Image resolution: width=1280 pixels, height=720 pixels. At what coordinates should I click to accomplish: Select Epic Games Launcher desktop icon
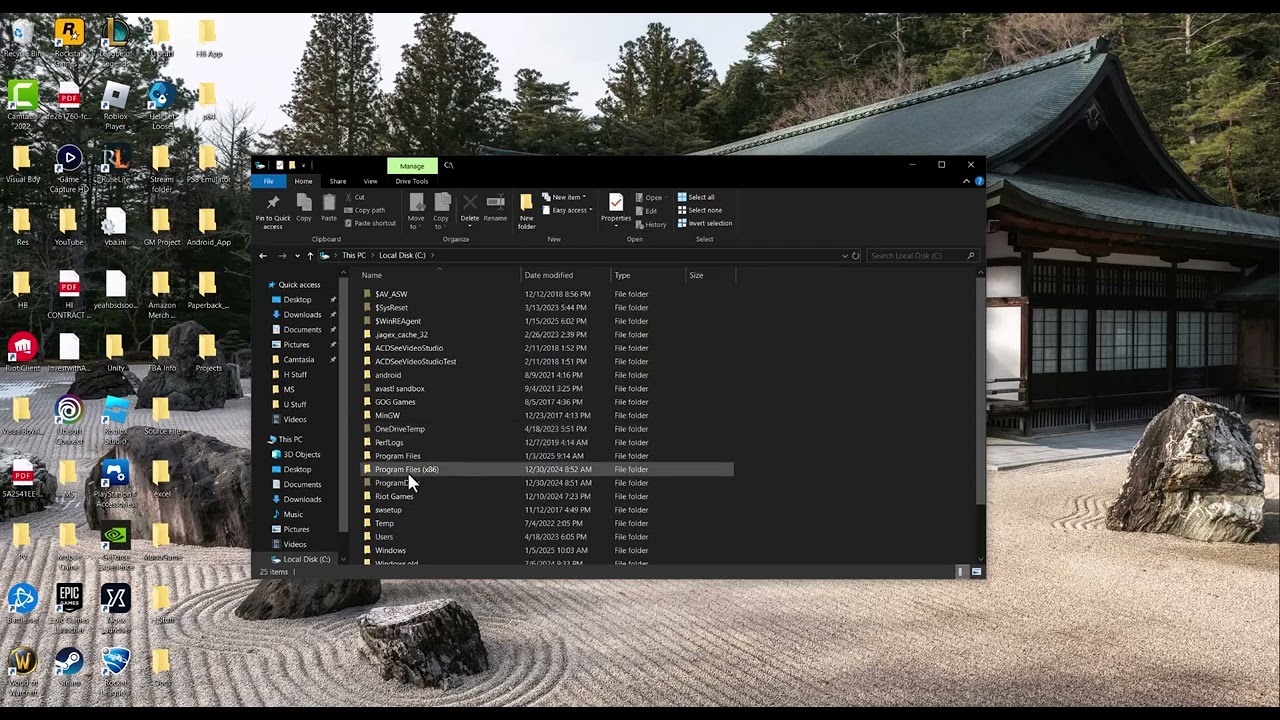(69, 608)
